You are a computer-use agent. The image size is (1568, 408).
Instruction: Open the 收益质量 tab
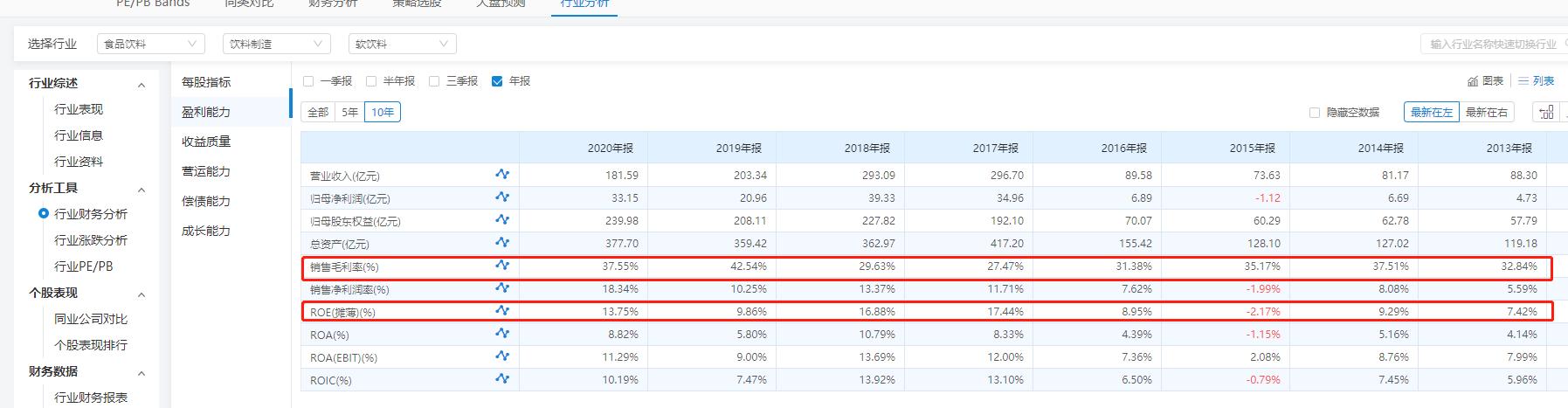tap(206, 142)
